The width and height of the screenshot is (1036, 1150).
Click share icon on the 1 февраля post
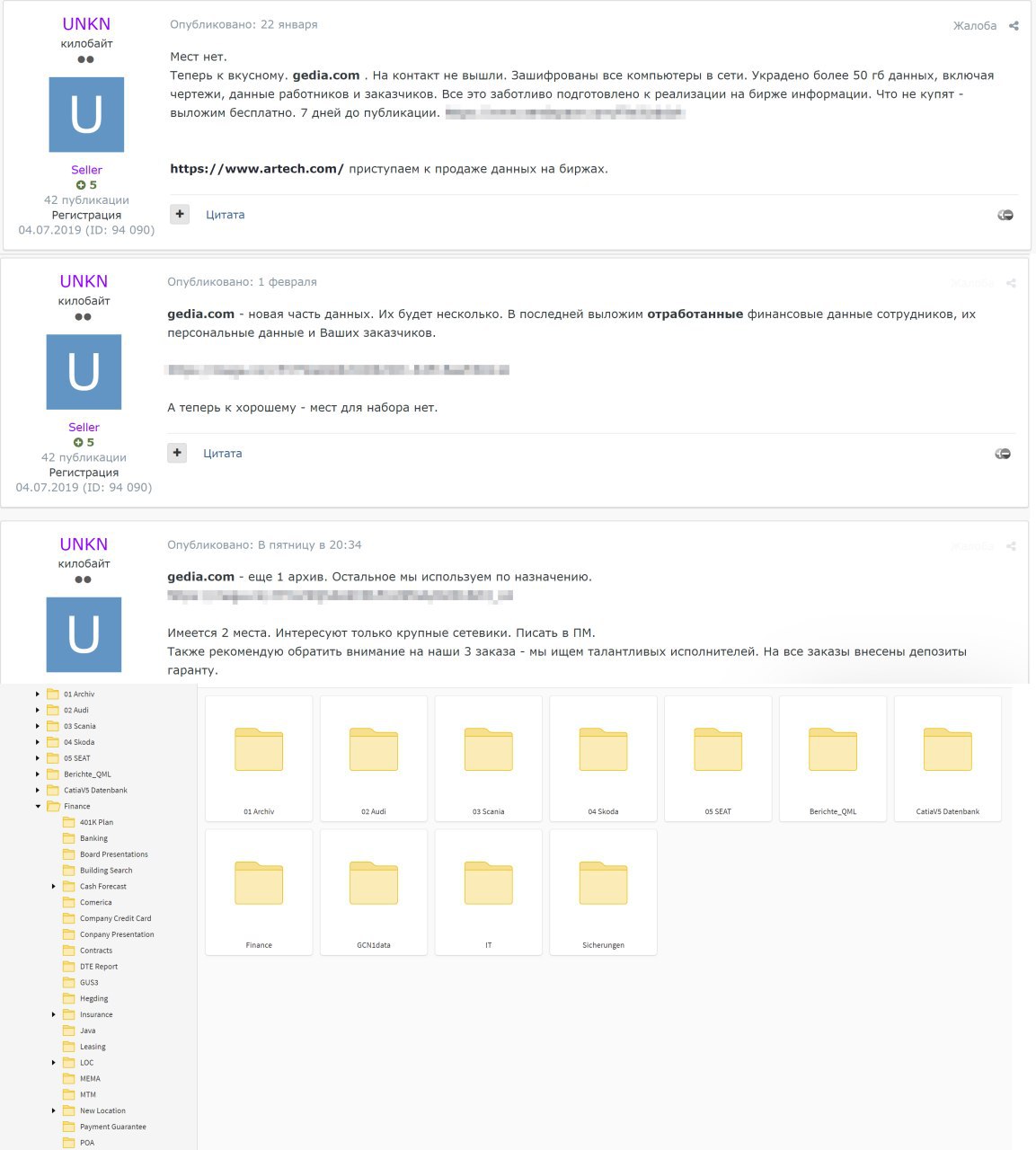pyautogui.click(x=1011, y=283)
